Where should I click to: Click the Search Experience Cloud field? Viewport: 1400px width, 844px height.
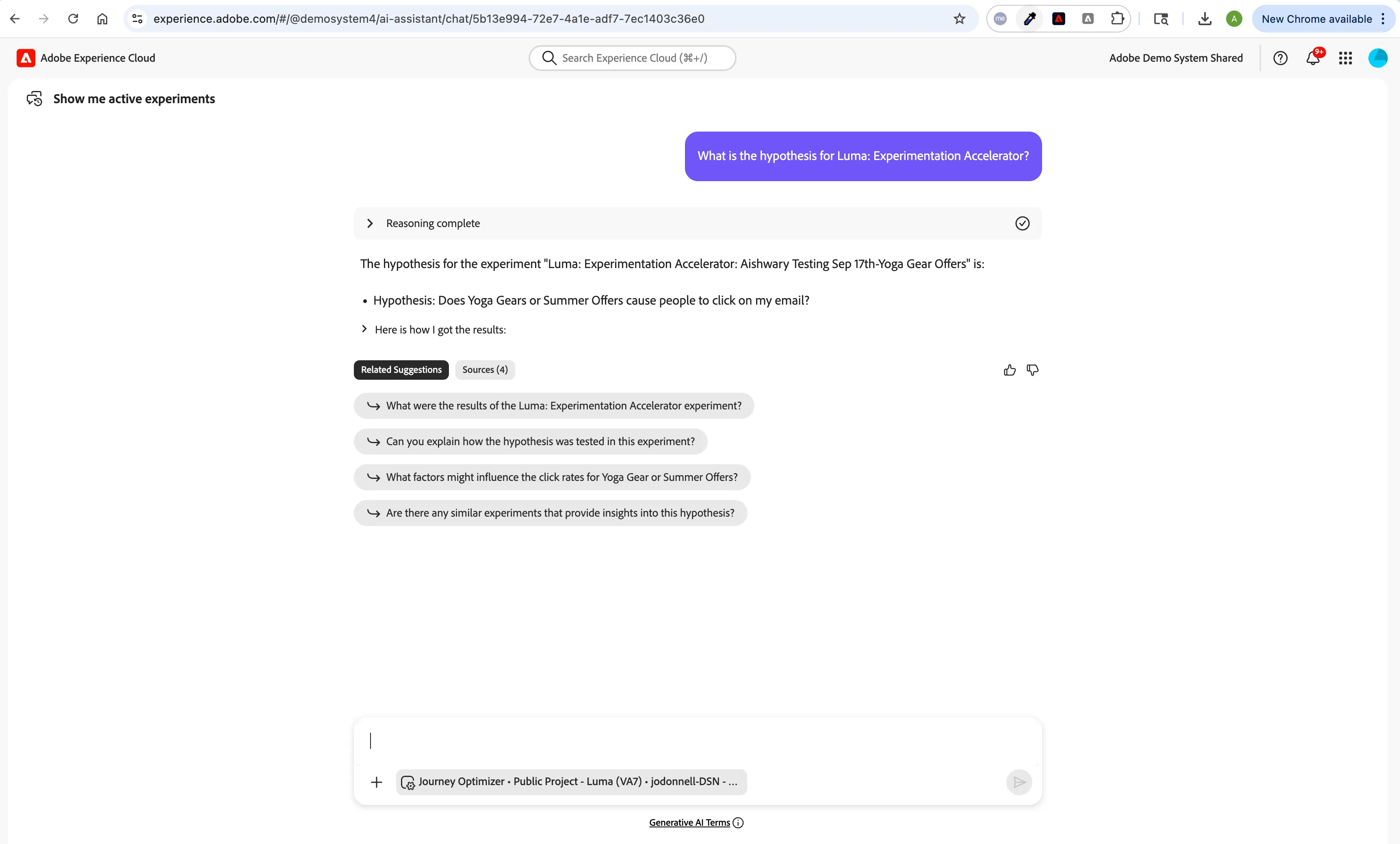633,58
